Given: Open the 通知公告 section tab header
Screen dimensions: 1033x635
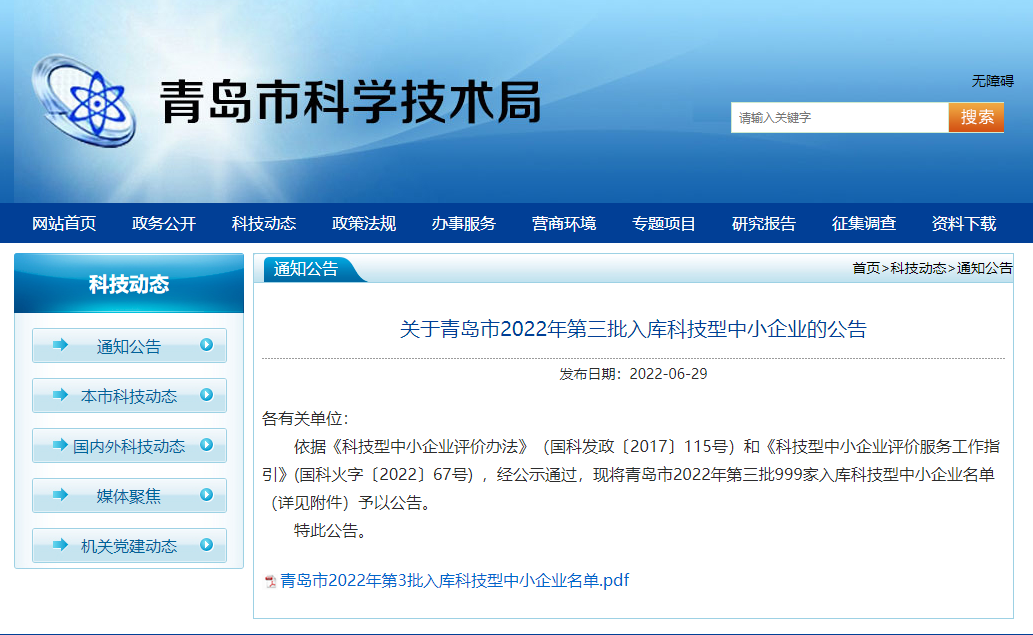Looking at the screenshot, I should pyautogui.click(x=306, y=269).
